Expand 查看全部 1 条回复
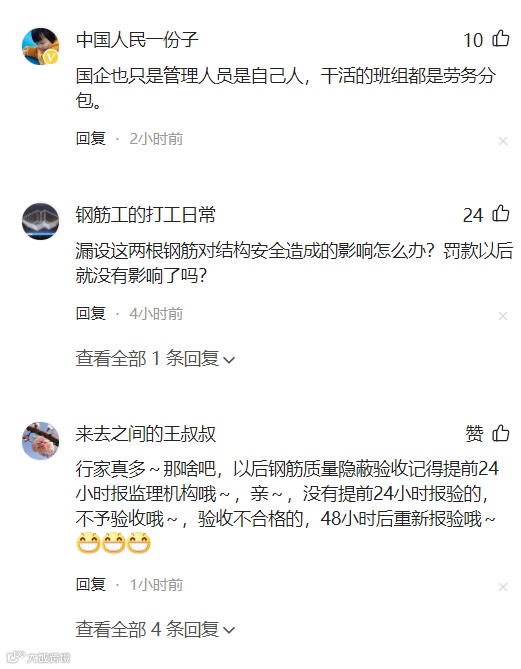The height and width of the screenshot is (669, 521). click(155, 358)
